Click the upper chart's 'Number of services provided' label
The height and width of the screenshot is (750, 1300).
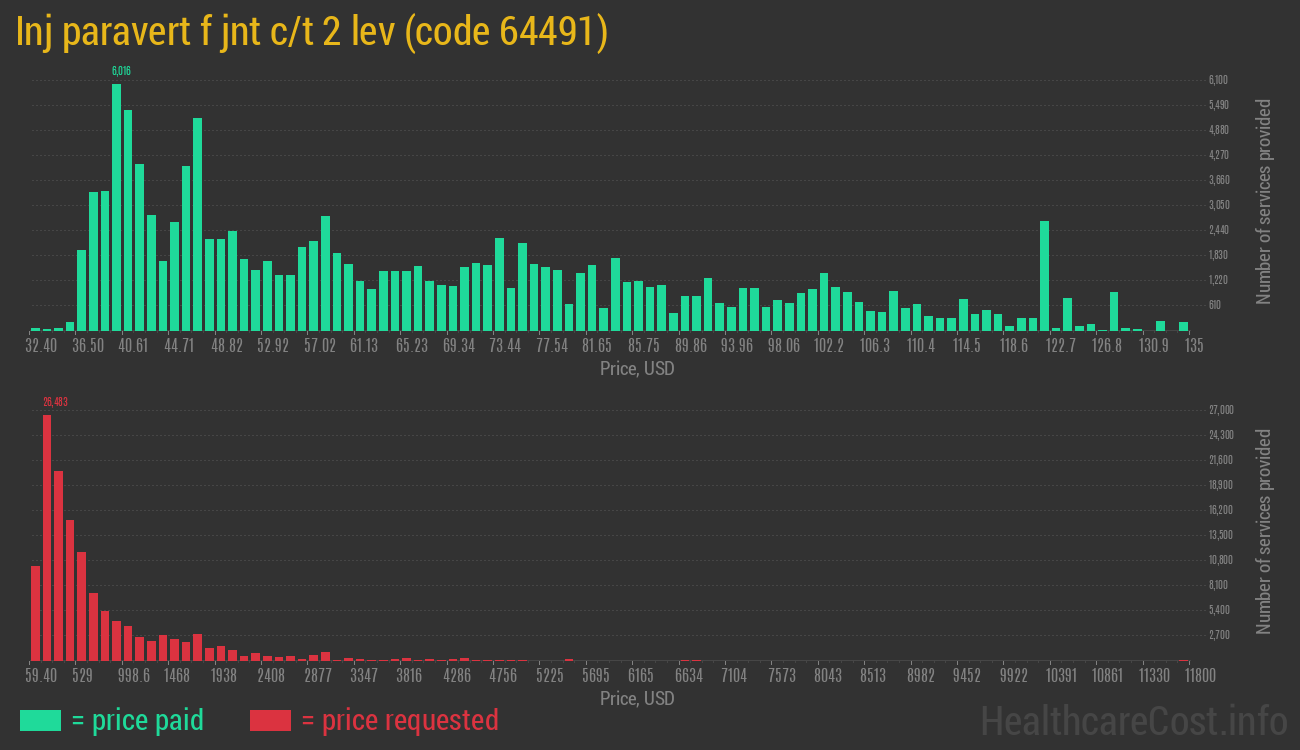click(x=1264, y=201)
